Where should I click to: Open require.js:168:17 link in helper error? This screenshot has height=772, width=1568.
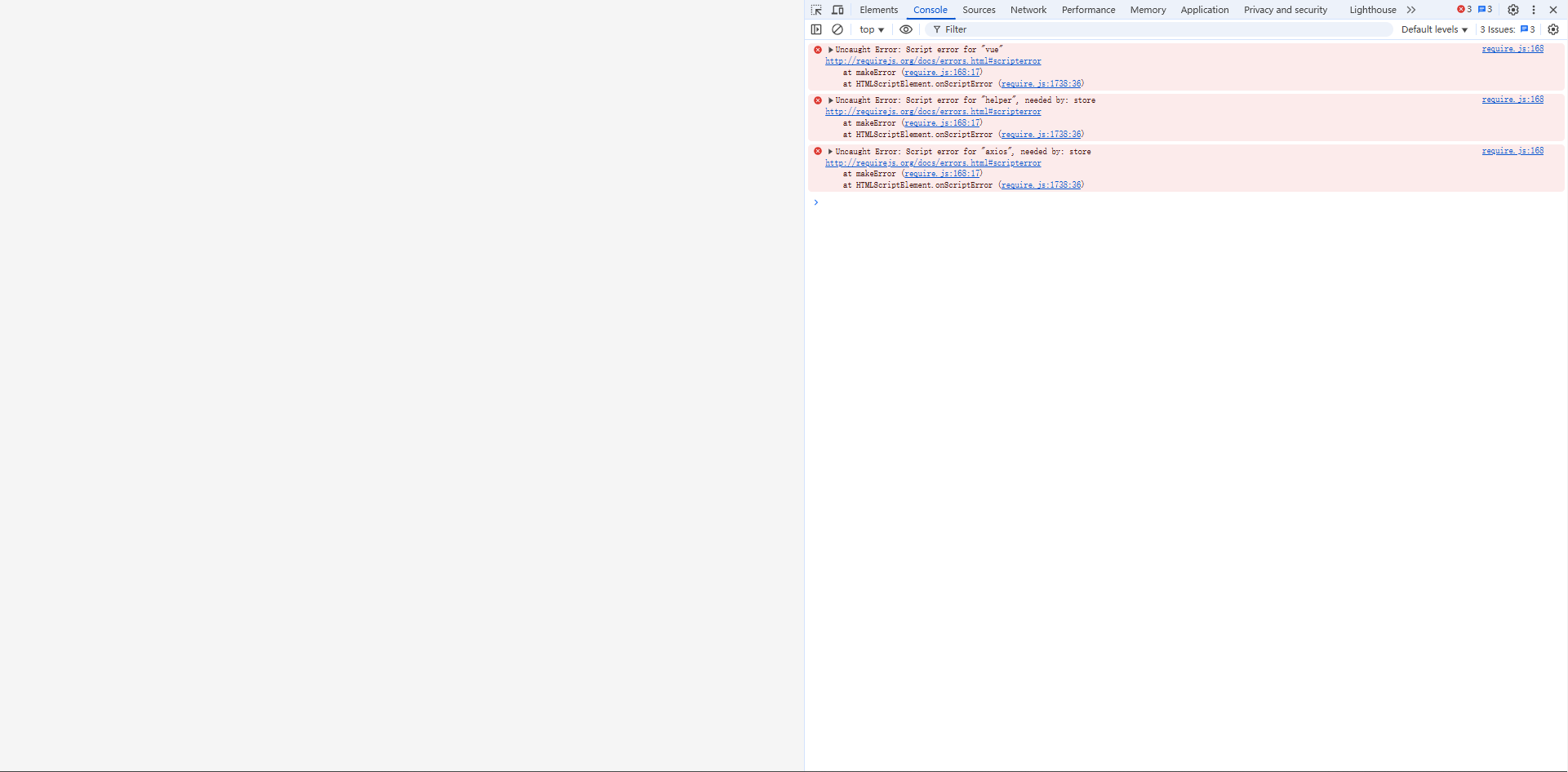[x=942, y=123]
